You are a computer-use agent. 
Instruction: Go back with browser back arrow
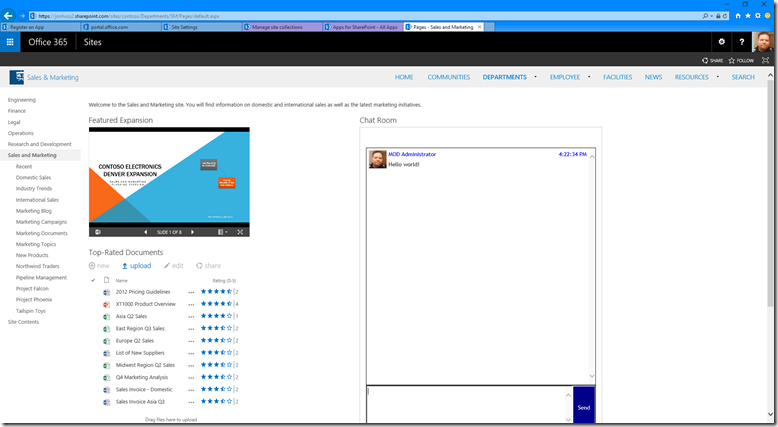[x=8, y=16]
